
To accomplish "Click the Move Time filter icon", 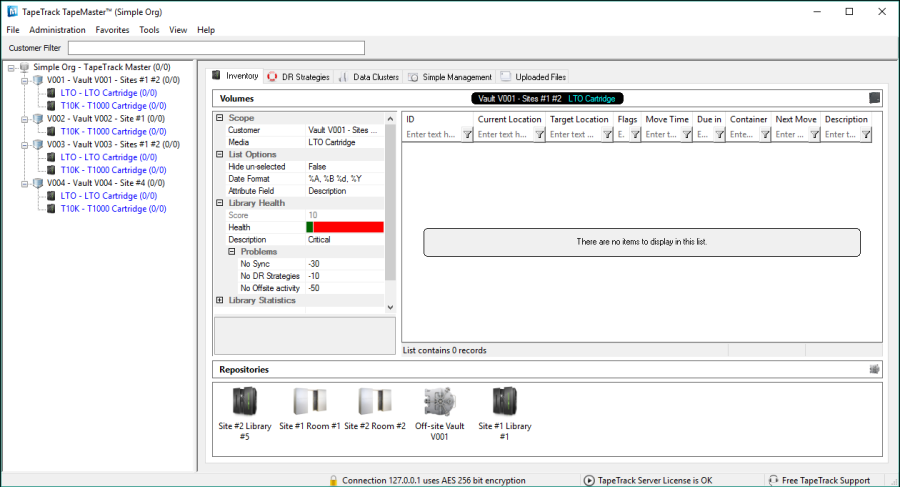I will (x=686, y=134).
